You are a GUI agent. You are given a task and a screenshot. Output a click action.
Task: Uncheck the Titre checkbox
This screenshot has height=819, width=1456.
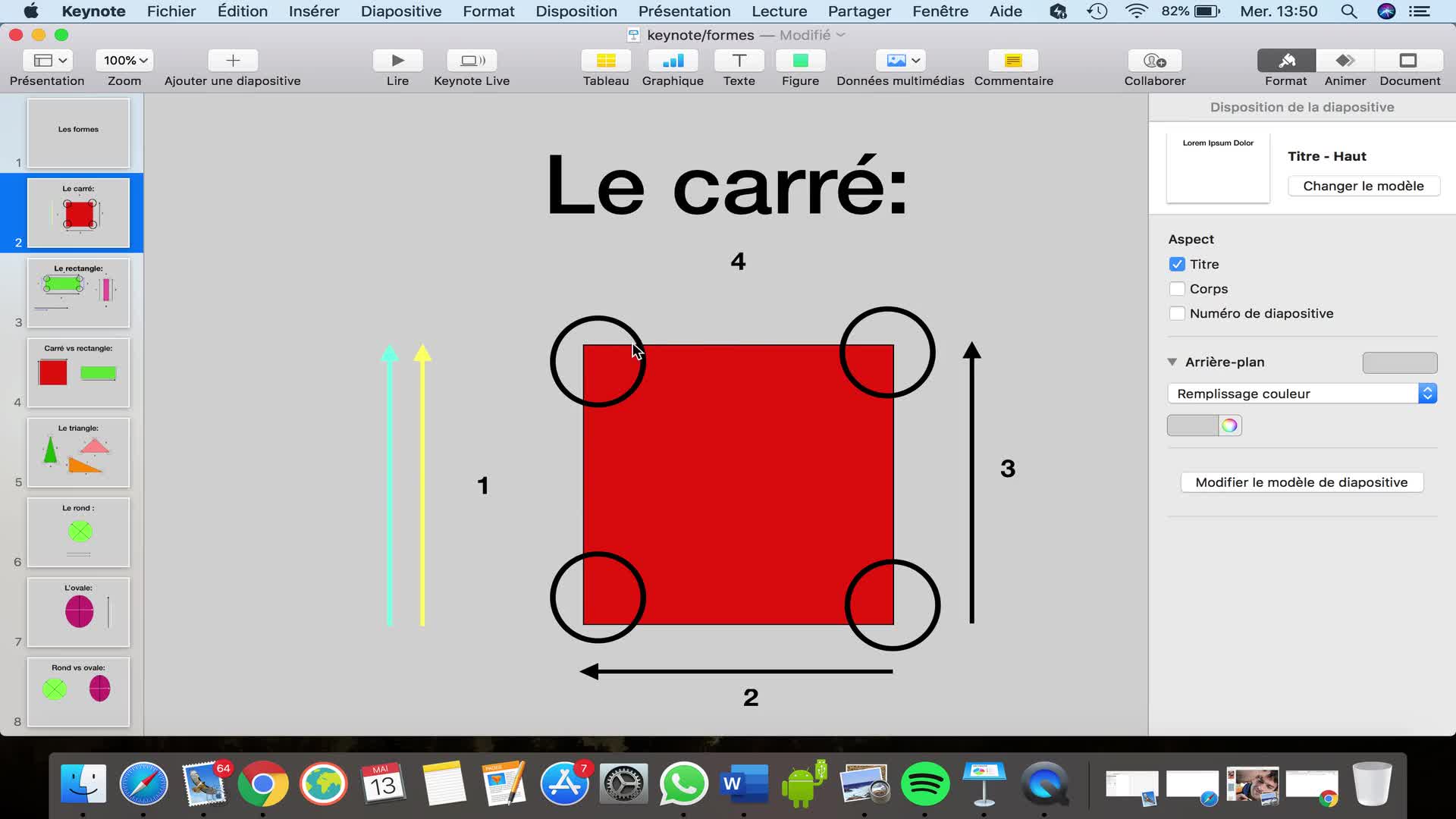(x=1177, y=264)
